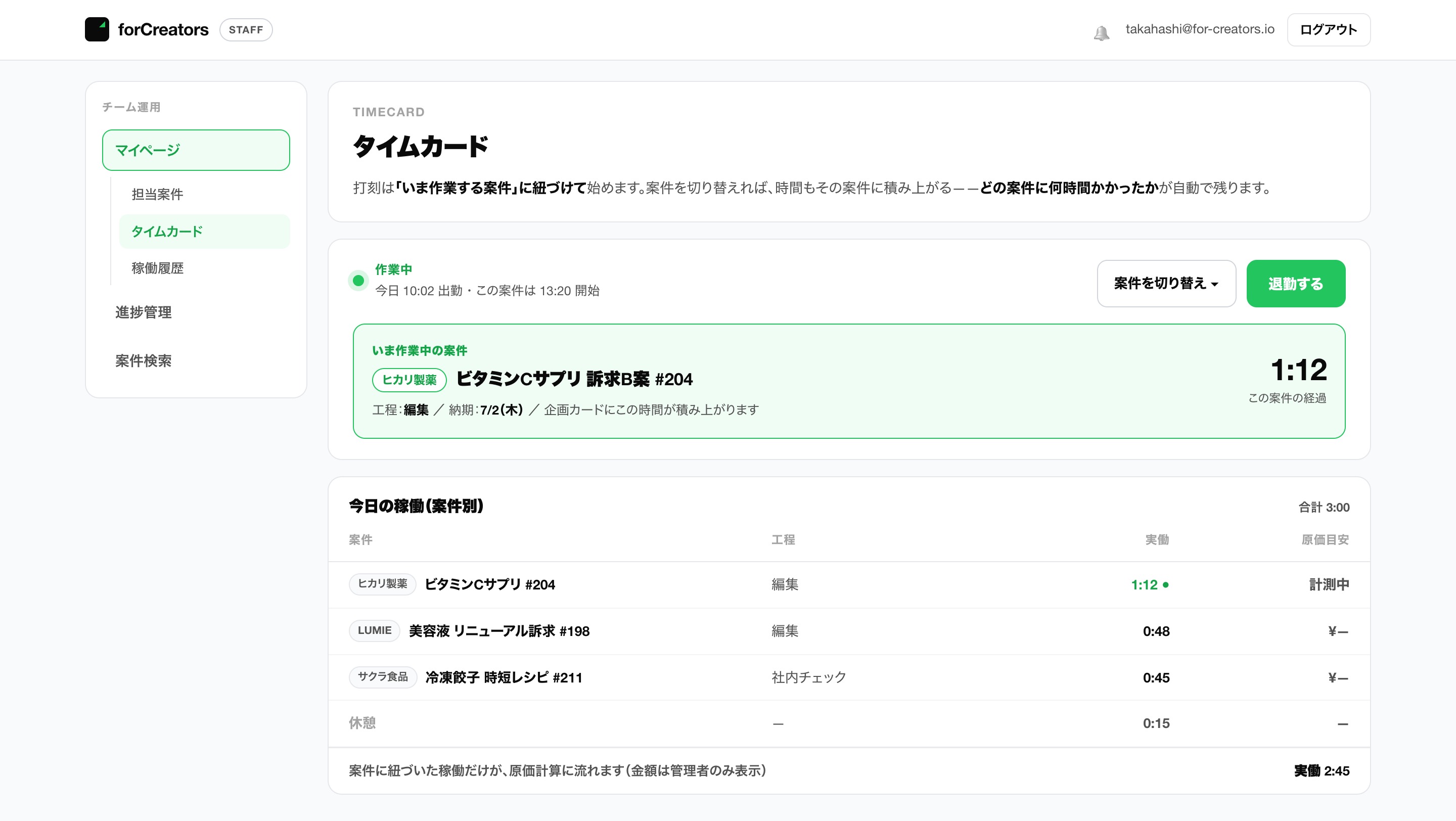Viewport: 1456px width, 821px height.
Task: Click the 実働 column header
Action: tap(1157, 539)
